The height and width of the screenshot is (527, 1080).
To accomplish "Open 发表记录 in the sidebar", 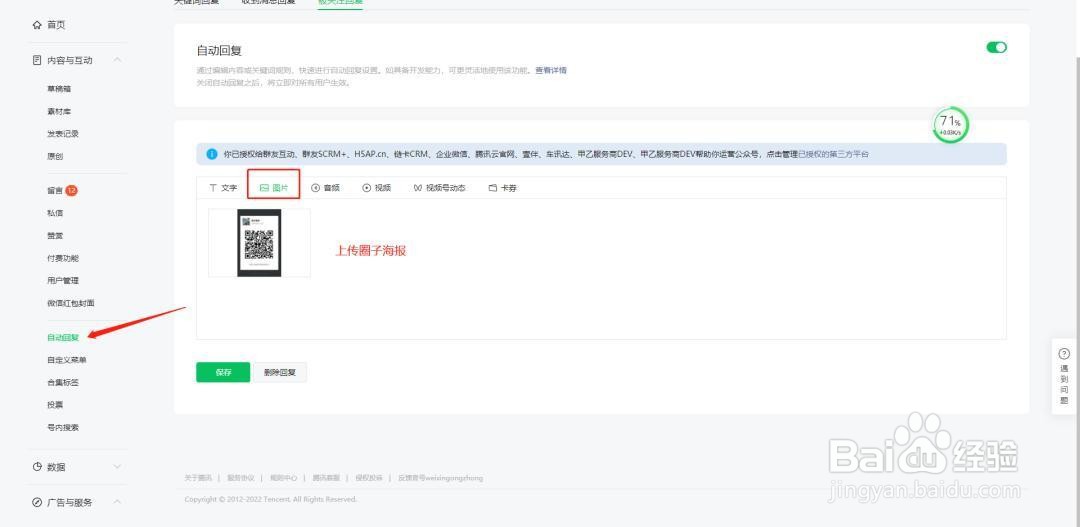I will tap(63, 134).
